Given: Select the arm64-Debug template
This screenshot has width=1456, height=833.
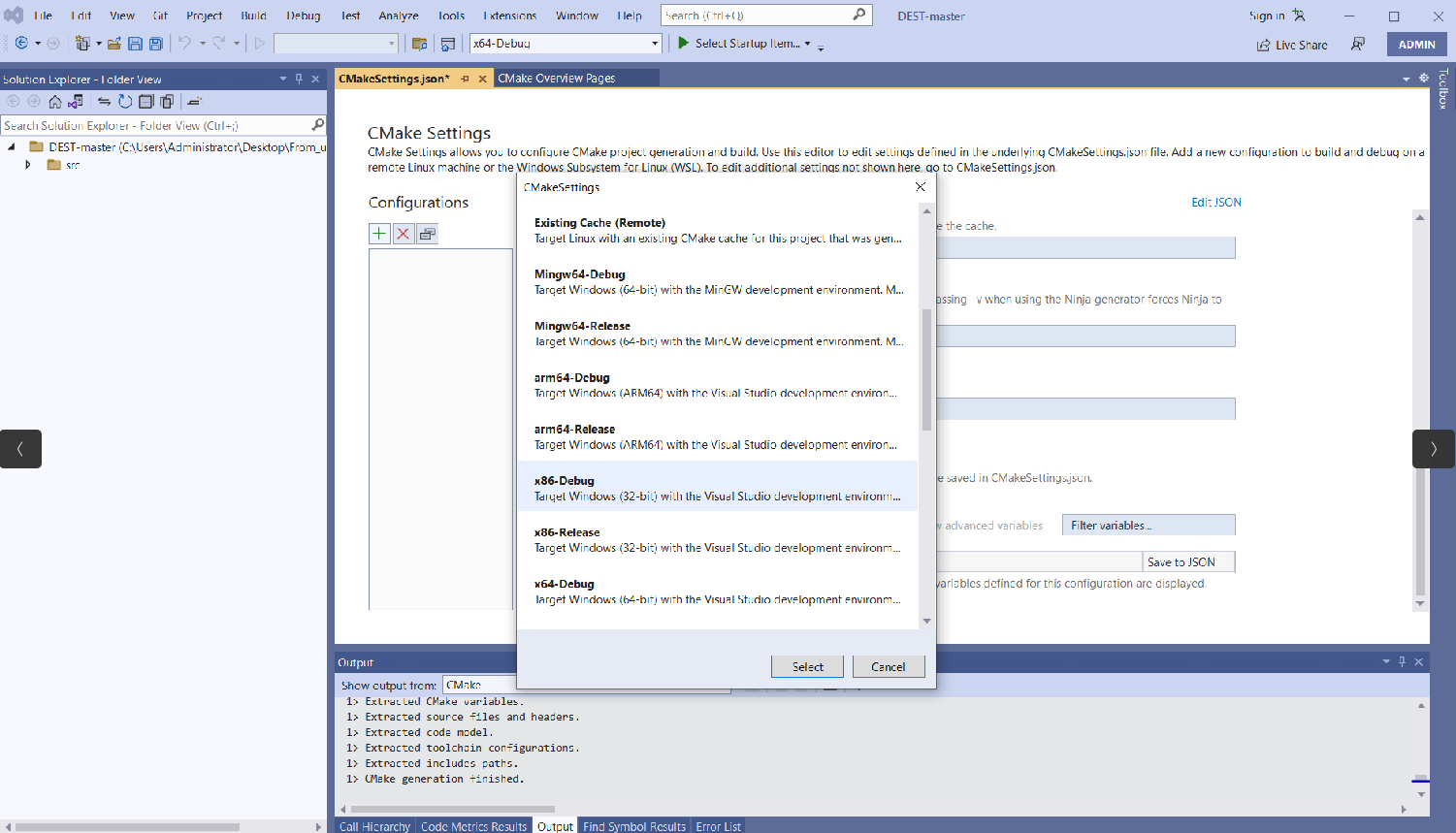Looking at the screenshot, I should click(x=718, y=385).
